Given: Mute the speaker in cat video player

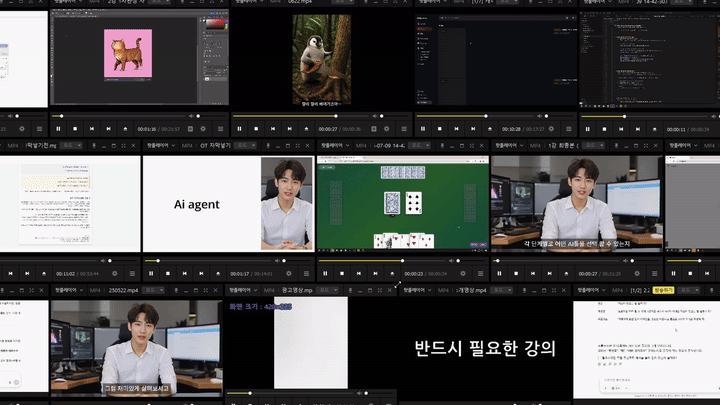Looking at the screenshot, I should click(191, 116).
